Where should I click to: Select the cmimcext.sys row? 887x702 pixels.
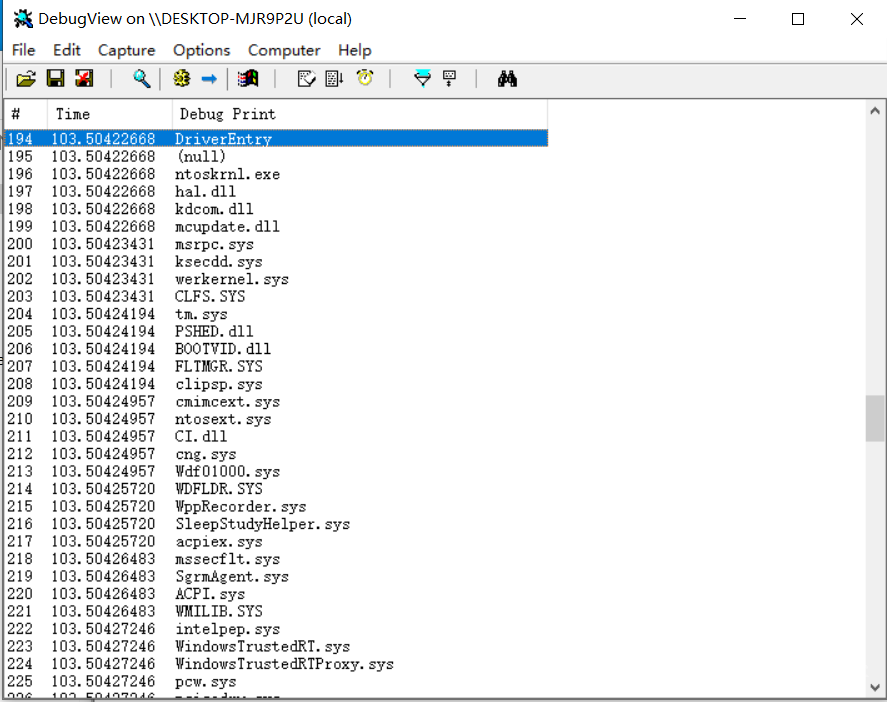pos(277,401)
